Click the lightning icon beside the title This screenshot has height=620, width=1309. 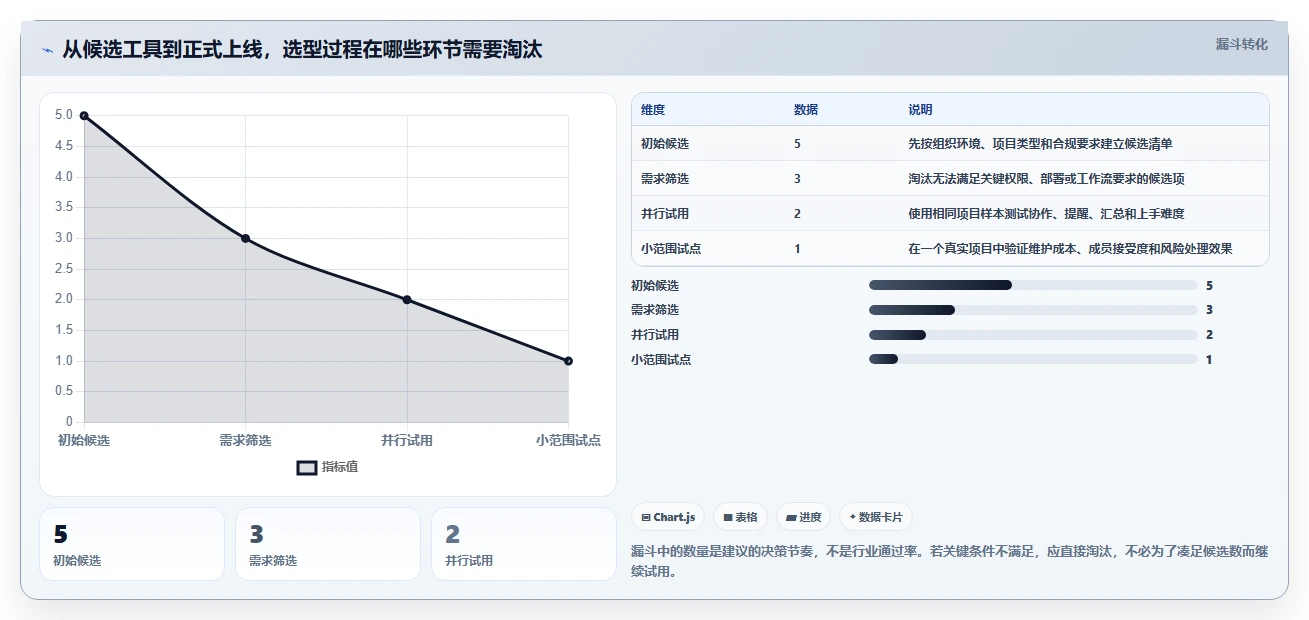tap(47, 50)
